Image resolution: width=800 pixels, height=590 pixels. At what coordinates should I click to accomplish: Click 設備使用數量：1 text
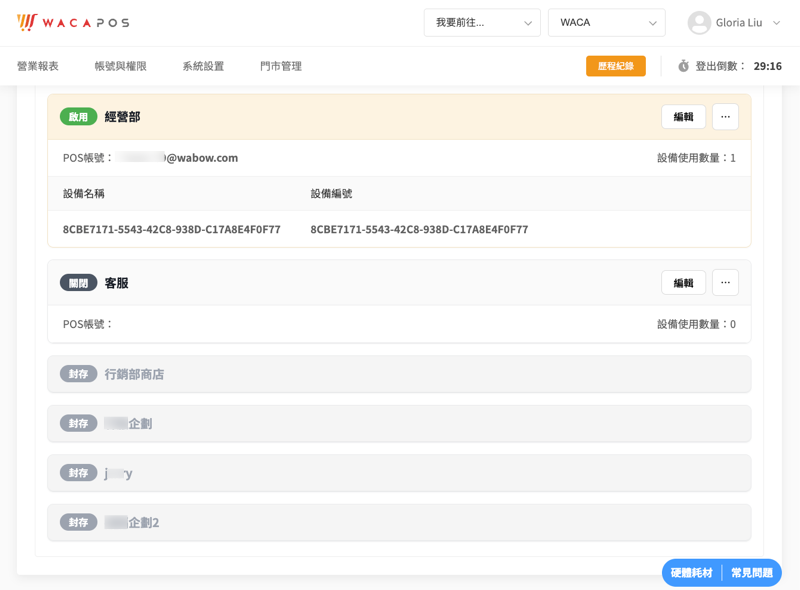click(696, 158)
